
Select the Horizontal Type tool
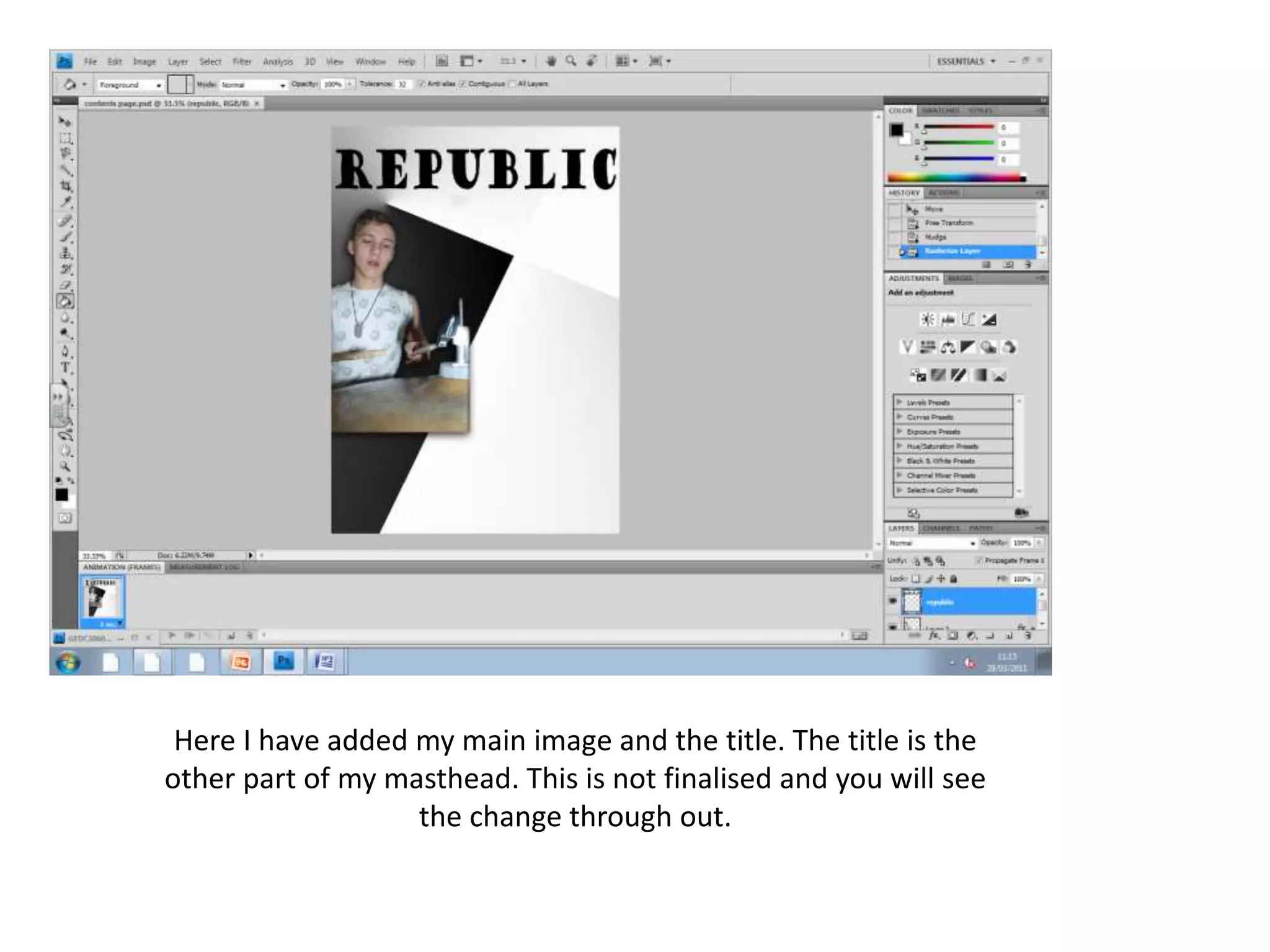tap(65, 368)
